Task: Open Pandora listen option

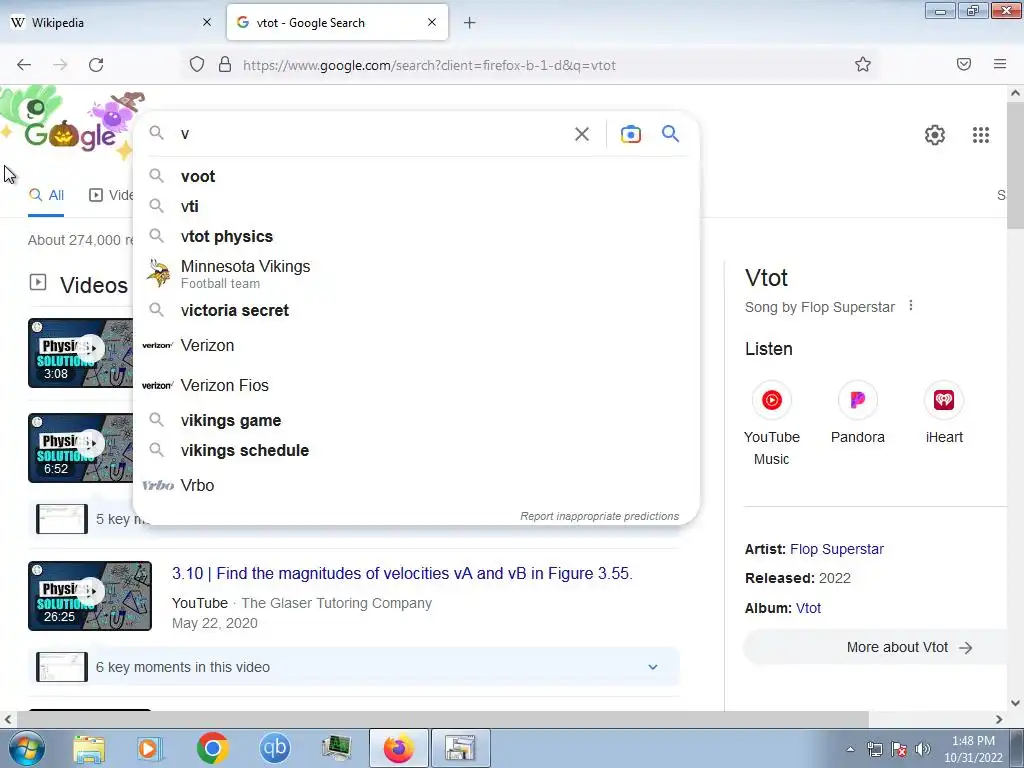Action: (857, 413)
